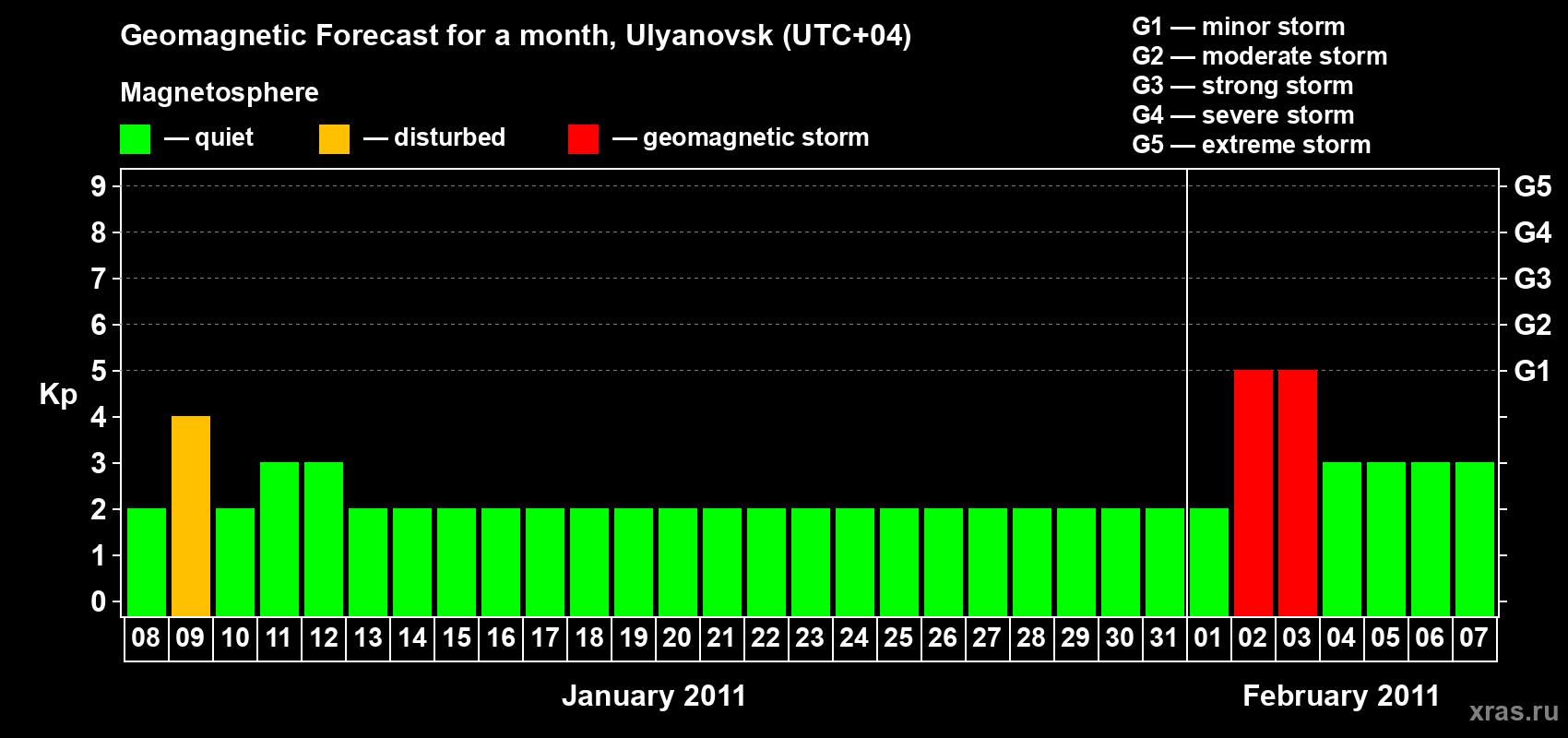This screenshot has height=738, width=1568.
Task: Click date label 30 on the axis
Action: [1120, 637]
